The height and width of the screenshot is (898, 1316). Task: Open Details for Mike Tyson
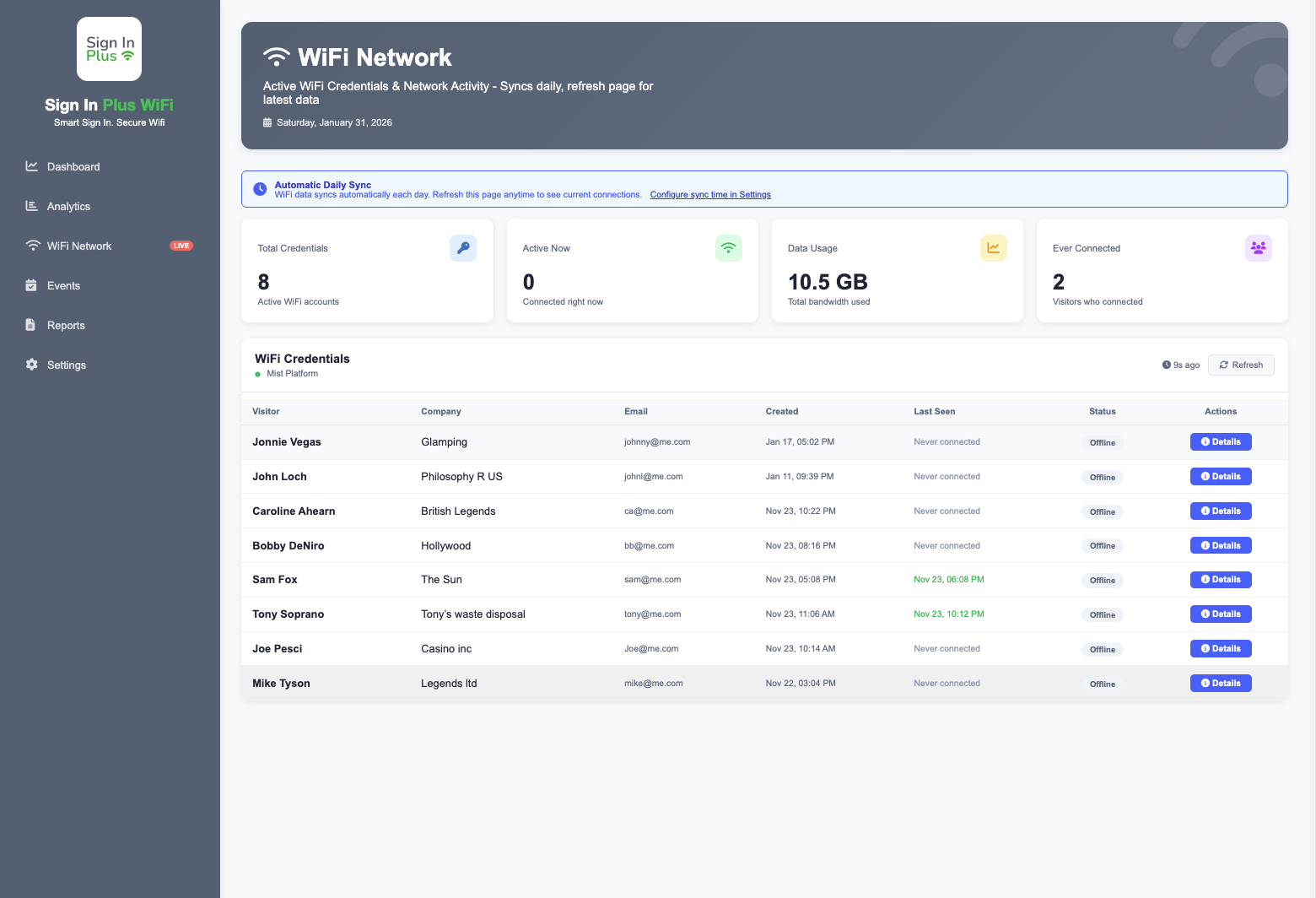tap(1221, 683)
